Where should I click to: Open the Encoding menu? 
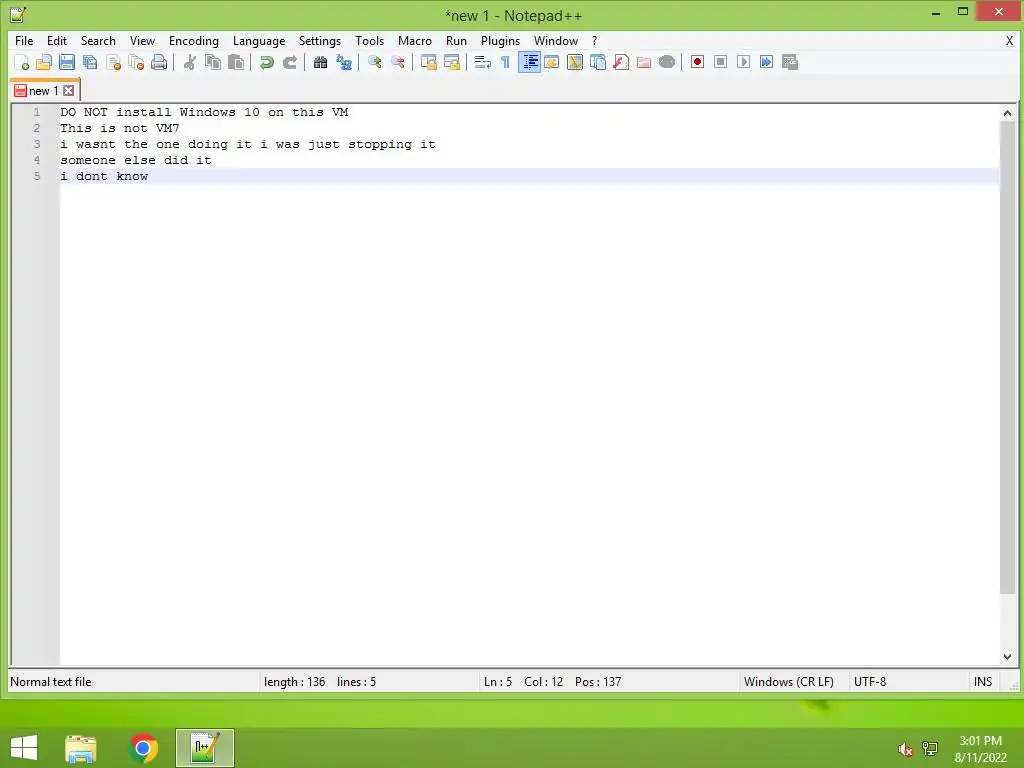[x=193, y=40]
